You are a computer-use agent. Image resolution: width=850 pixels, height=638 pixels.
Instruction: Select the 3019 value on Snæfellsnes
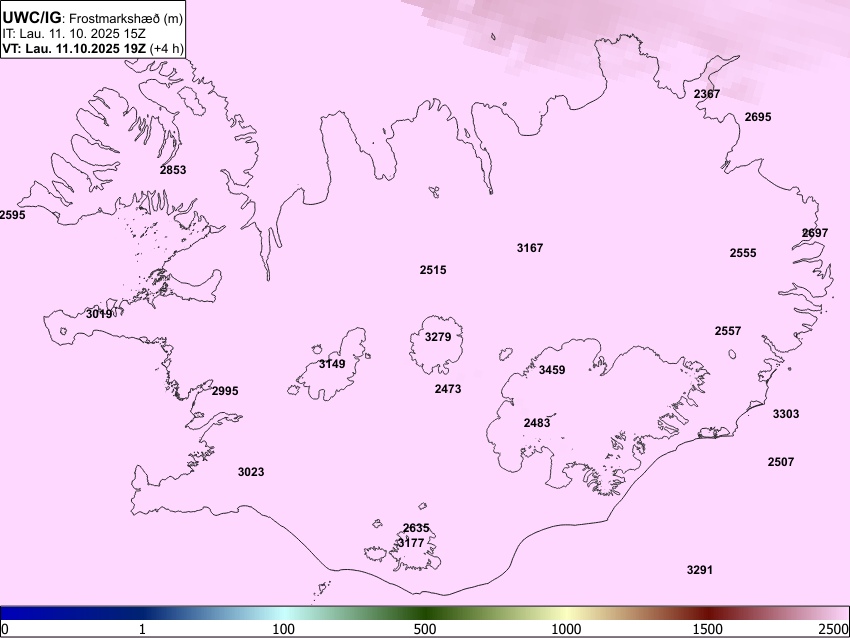99,314
